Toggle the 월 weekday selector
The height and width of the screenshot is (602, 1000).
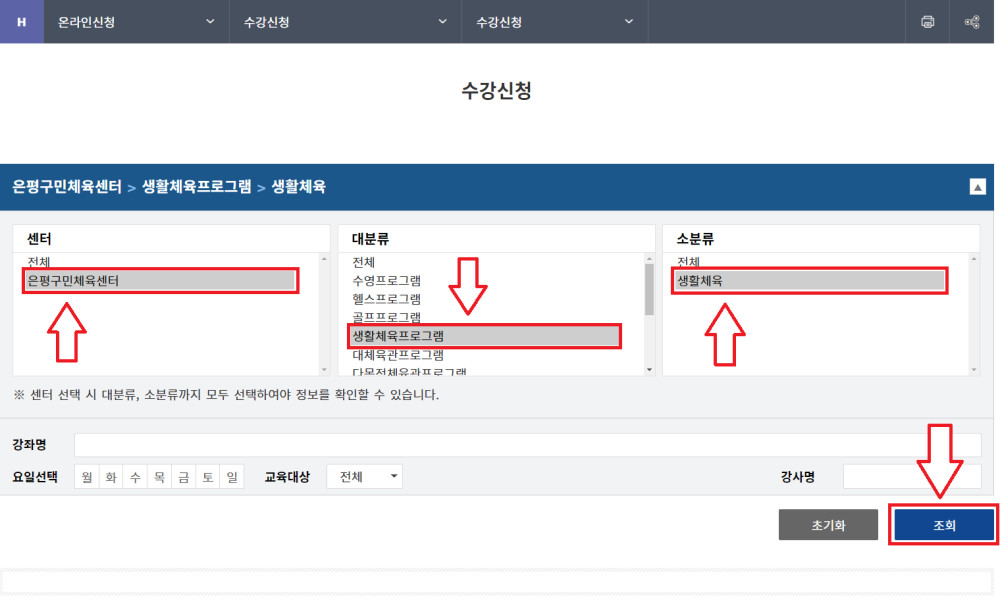86,477
